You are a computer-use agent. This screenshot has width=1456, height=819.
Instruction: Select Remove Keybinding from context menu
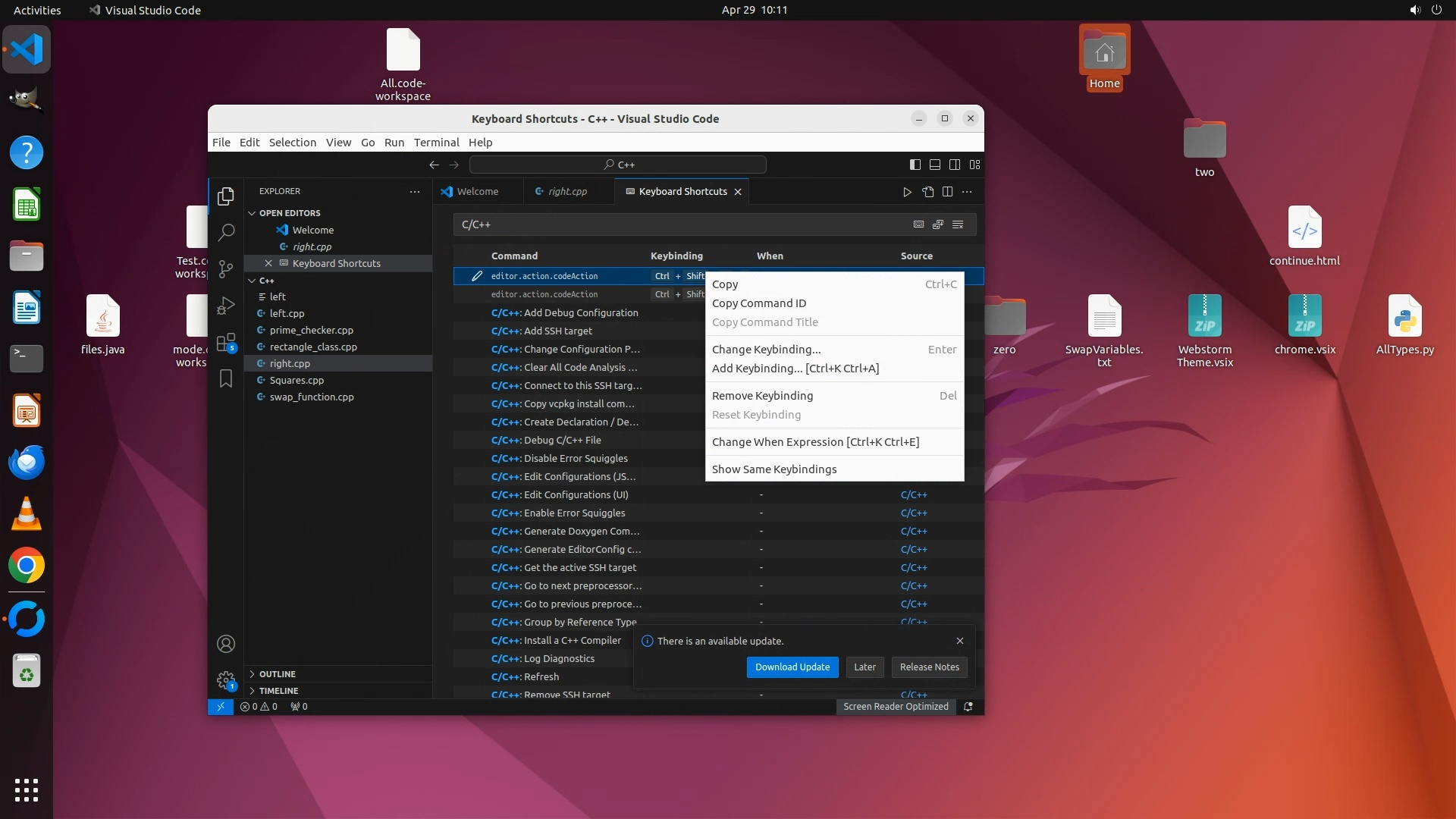[762, 396]
